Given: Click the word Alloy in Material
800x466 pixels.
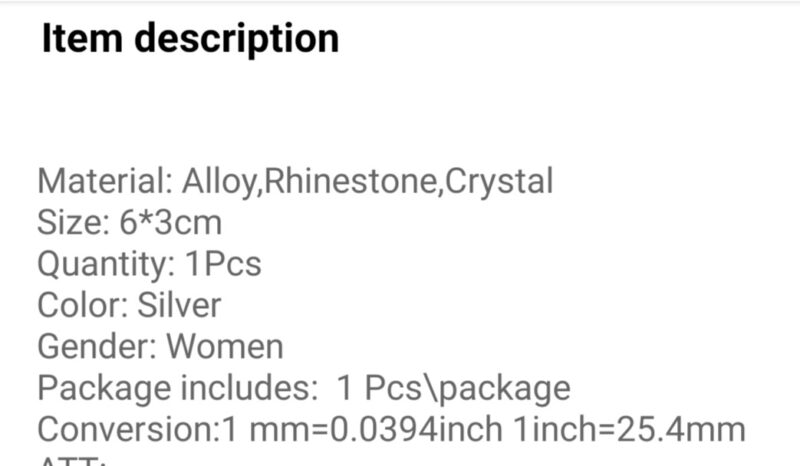Looking at the screenshot, I should coord(220,182).
